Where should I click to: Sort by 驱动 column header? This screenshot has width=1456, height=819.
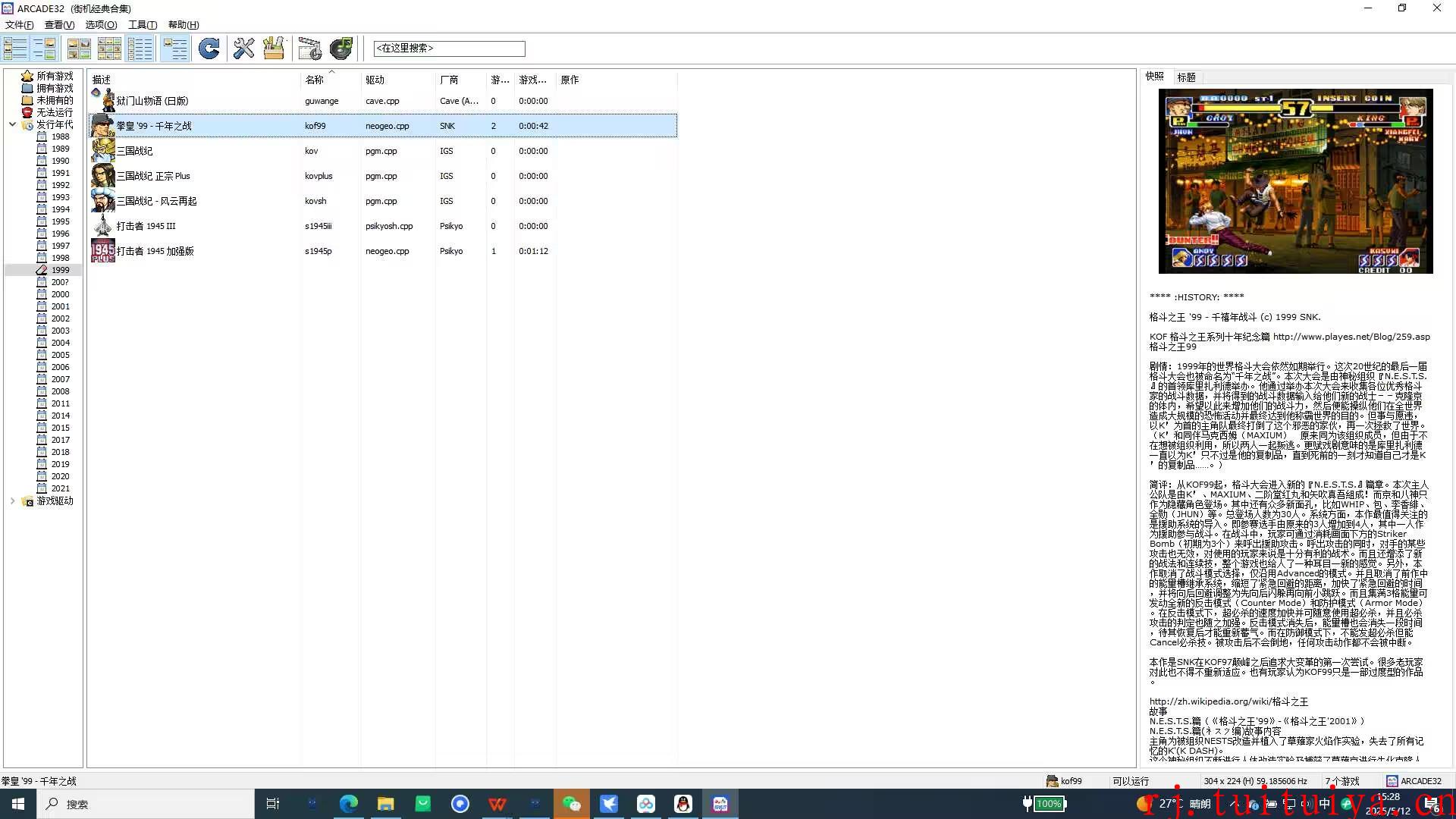[398, 80]
